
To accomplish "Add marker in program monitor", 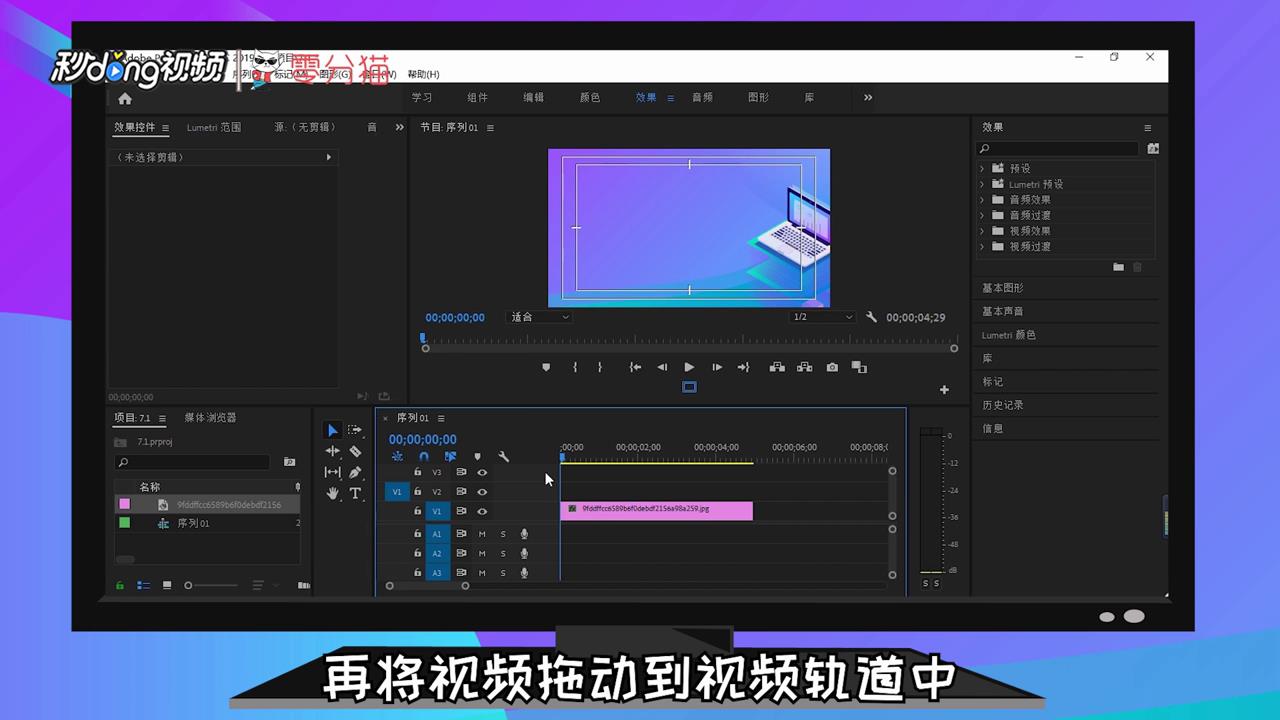I will [546, 367].
